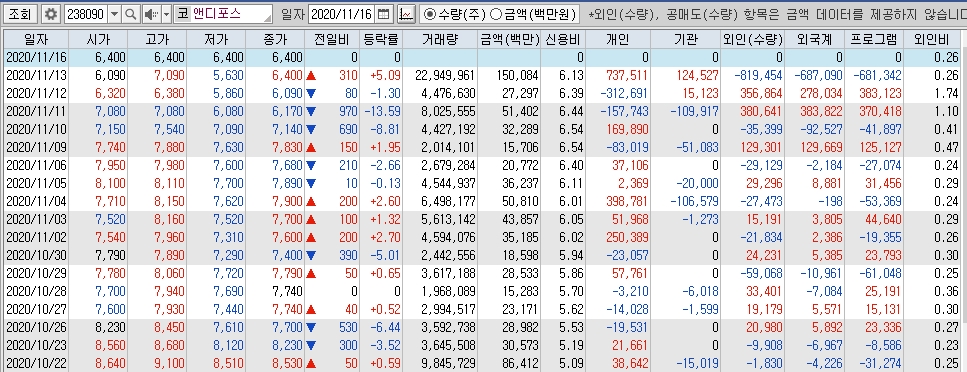Click foreign quantity -819,454

pos(758,75)
